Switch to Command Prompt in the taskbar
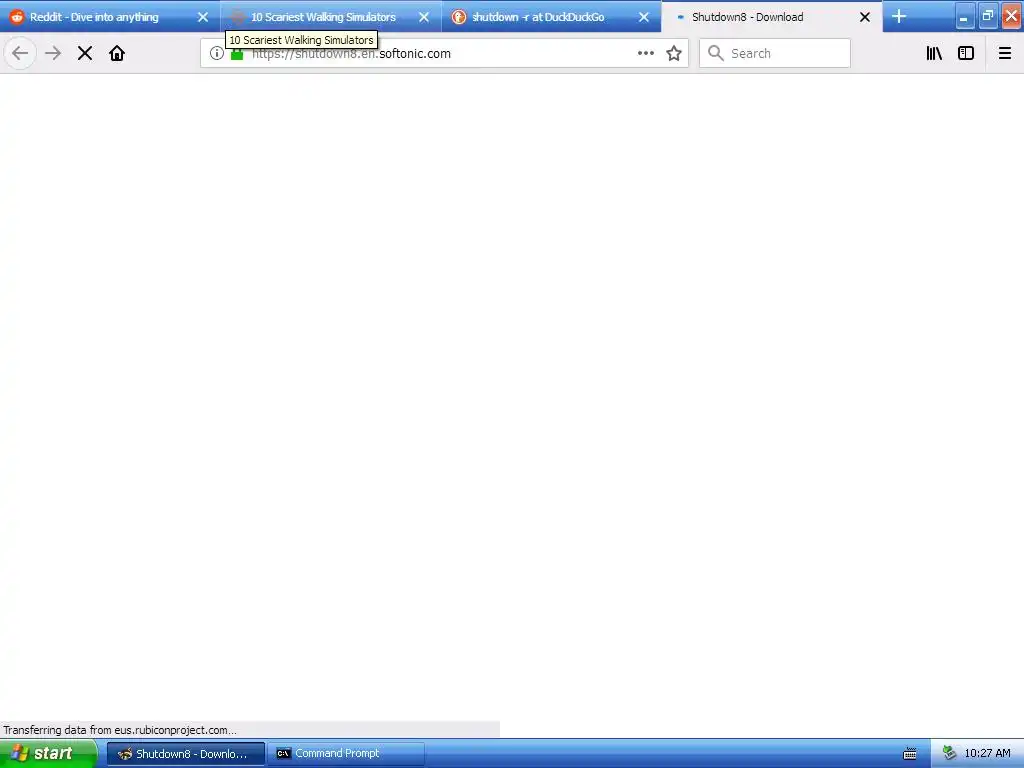1024x768 pixels. pyautogui.click(x=346, y=754)
